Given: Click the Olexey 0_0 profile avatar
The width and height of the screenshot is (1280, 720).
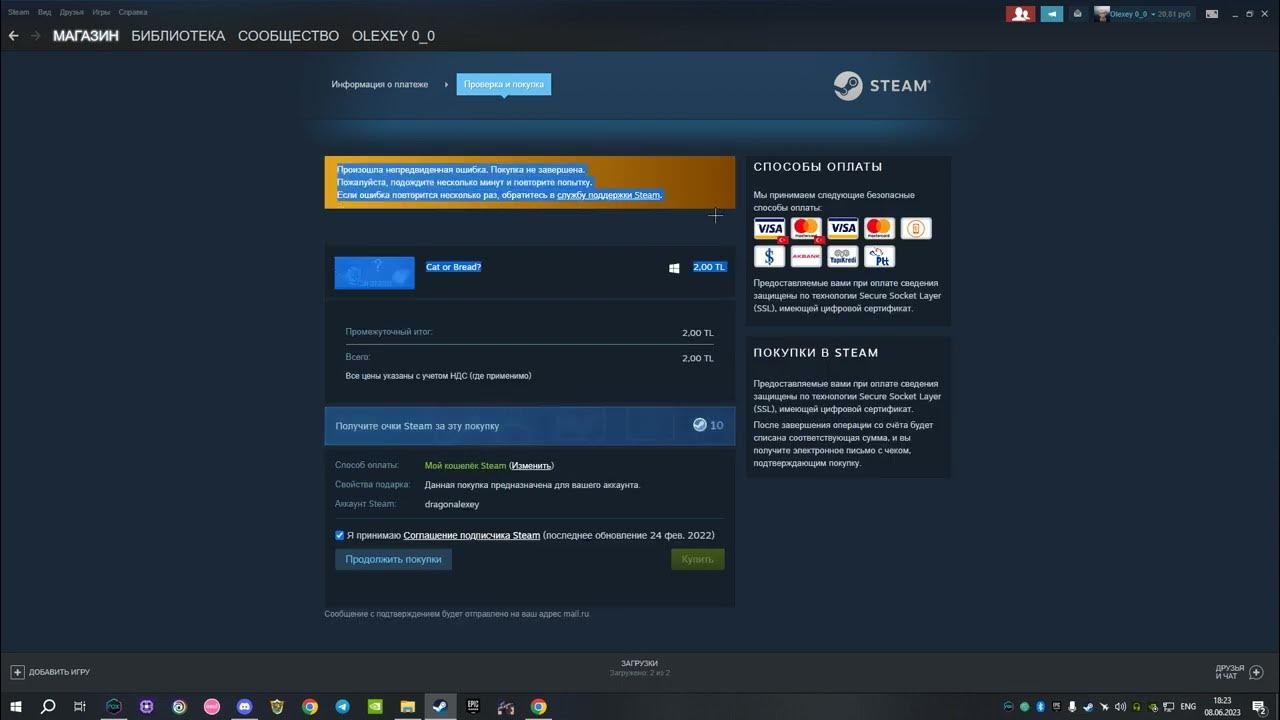Looking at the screenshot, I should pos(1101,14).
